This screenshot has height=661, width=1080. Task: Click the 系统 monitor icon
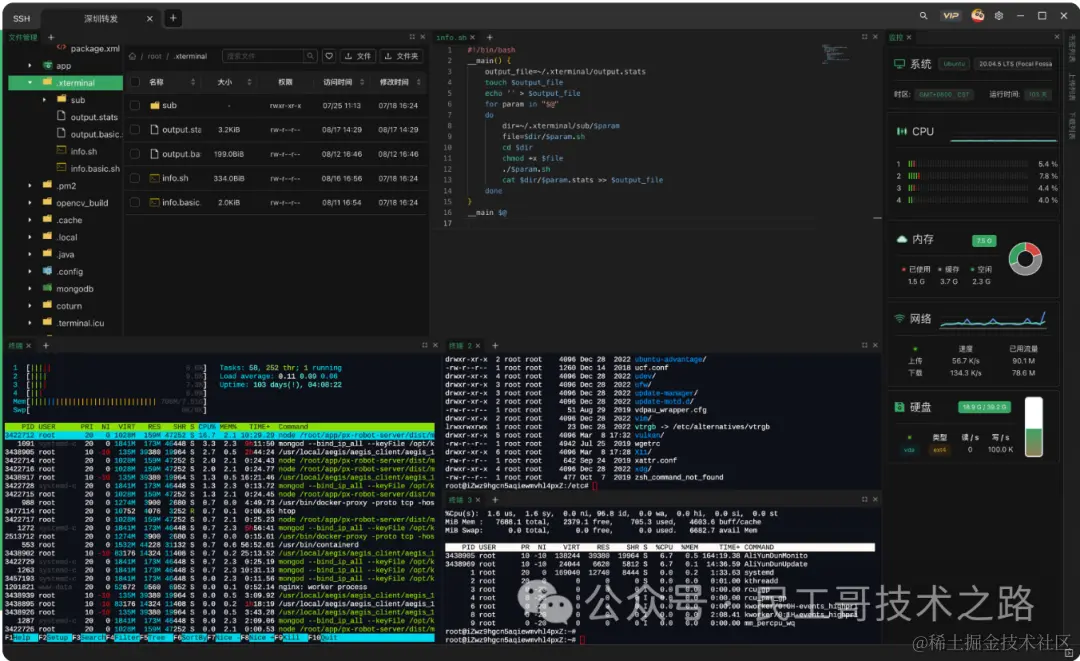pyautogui.click(x=899, y=64)
